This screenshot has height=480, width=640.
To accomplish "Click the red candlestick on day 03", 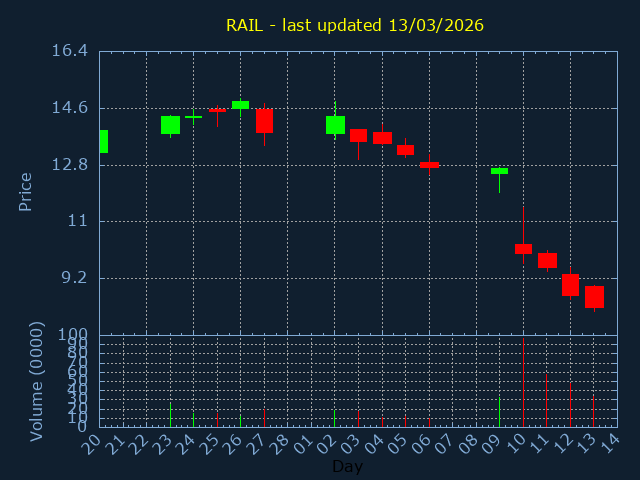I will (x=358, y=135).
